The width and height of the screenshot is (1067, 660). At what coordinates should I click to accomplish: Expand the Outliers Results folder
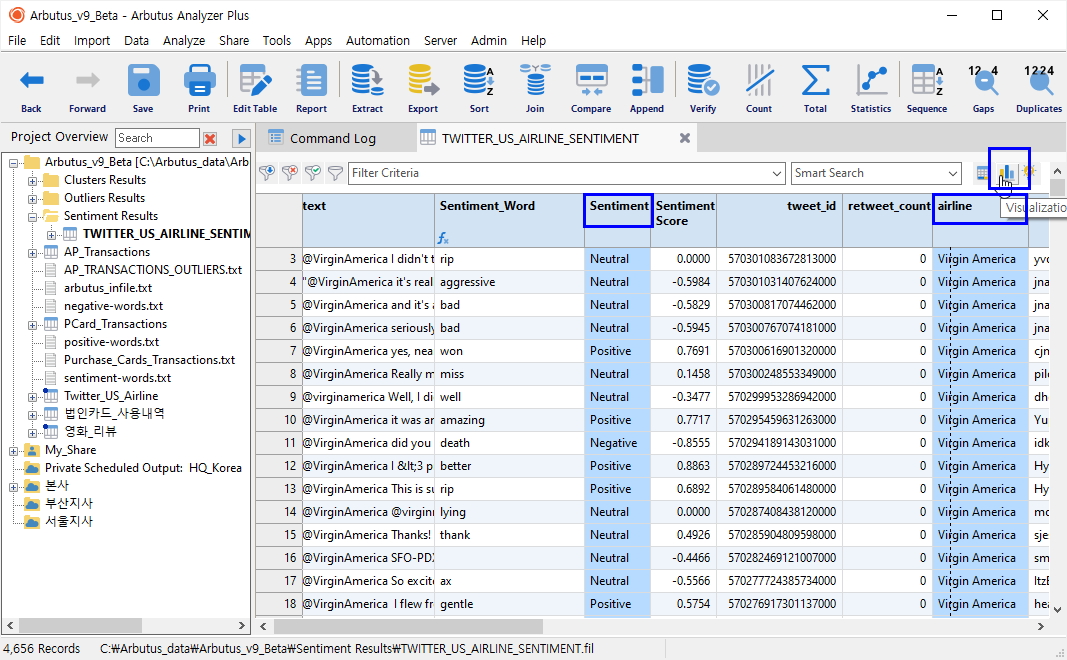pos(33,199)
